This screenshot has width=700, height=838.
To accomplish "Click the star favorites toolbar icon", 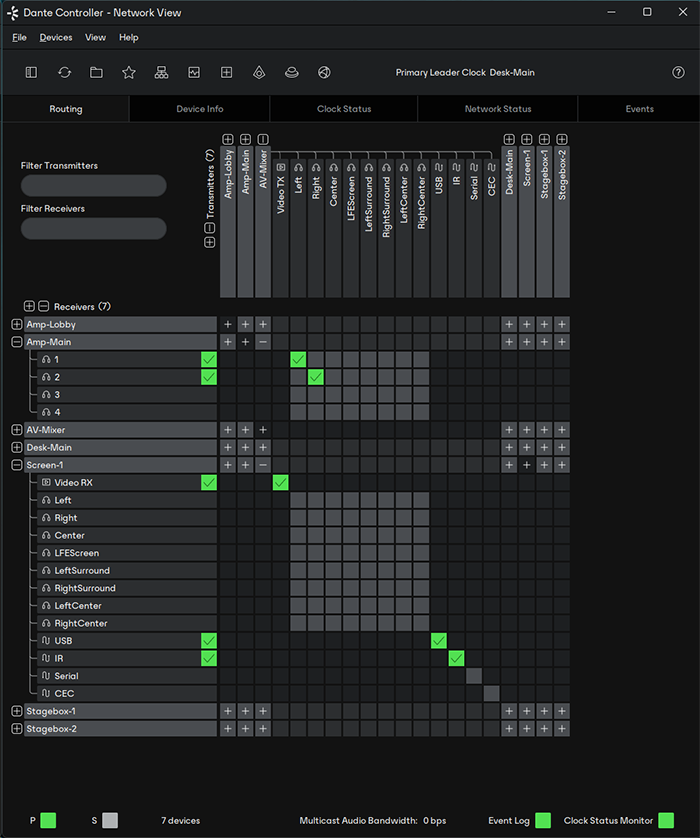I will point(129,72).
